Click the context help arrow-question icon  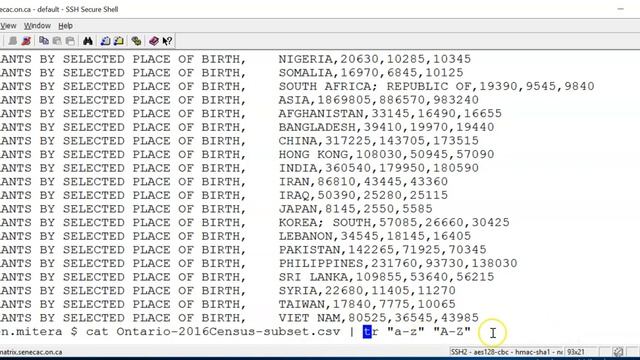pos(167,41)
